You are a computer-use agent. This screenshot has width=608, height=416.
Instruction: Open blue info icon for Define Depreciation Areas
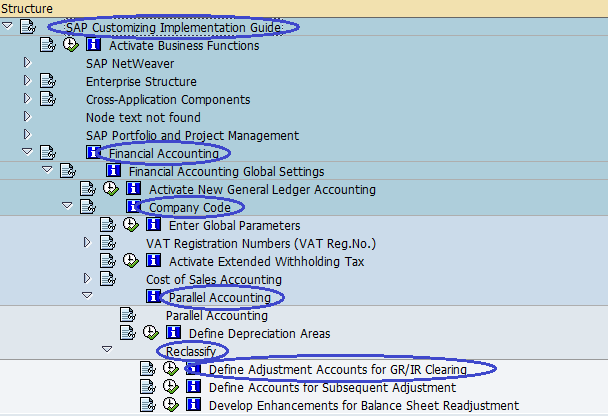coord(173,332)
